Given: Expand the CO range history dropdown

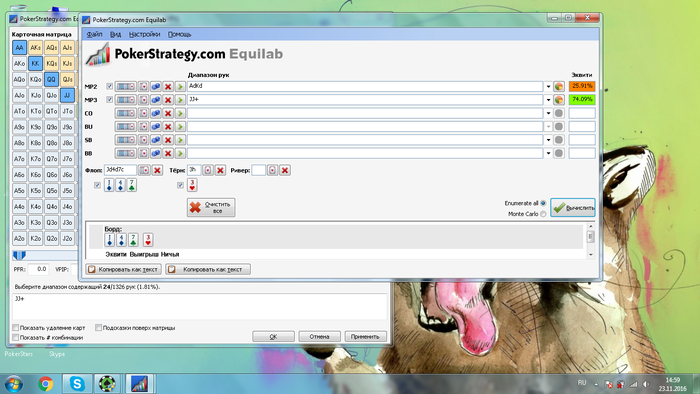Looking at the screenshot, I should (548, 113).
